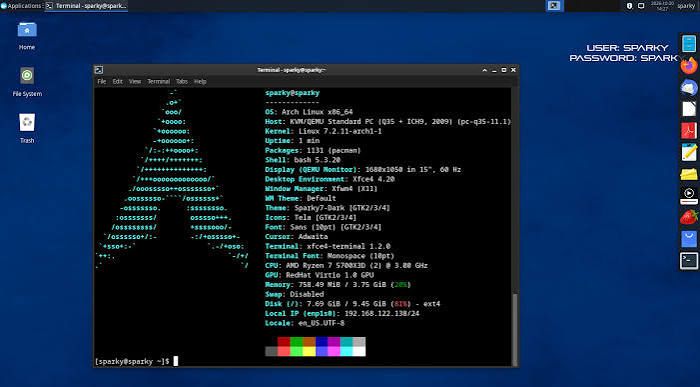Open the Edit menu in the terminal

click(117, 81)
